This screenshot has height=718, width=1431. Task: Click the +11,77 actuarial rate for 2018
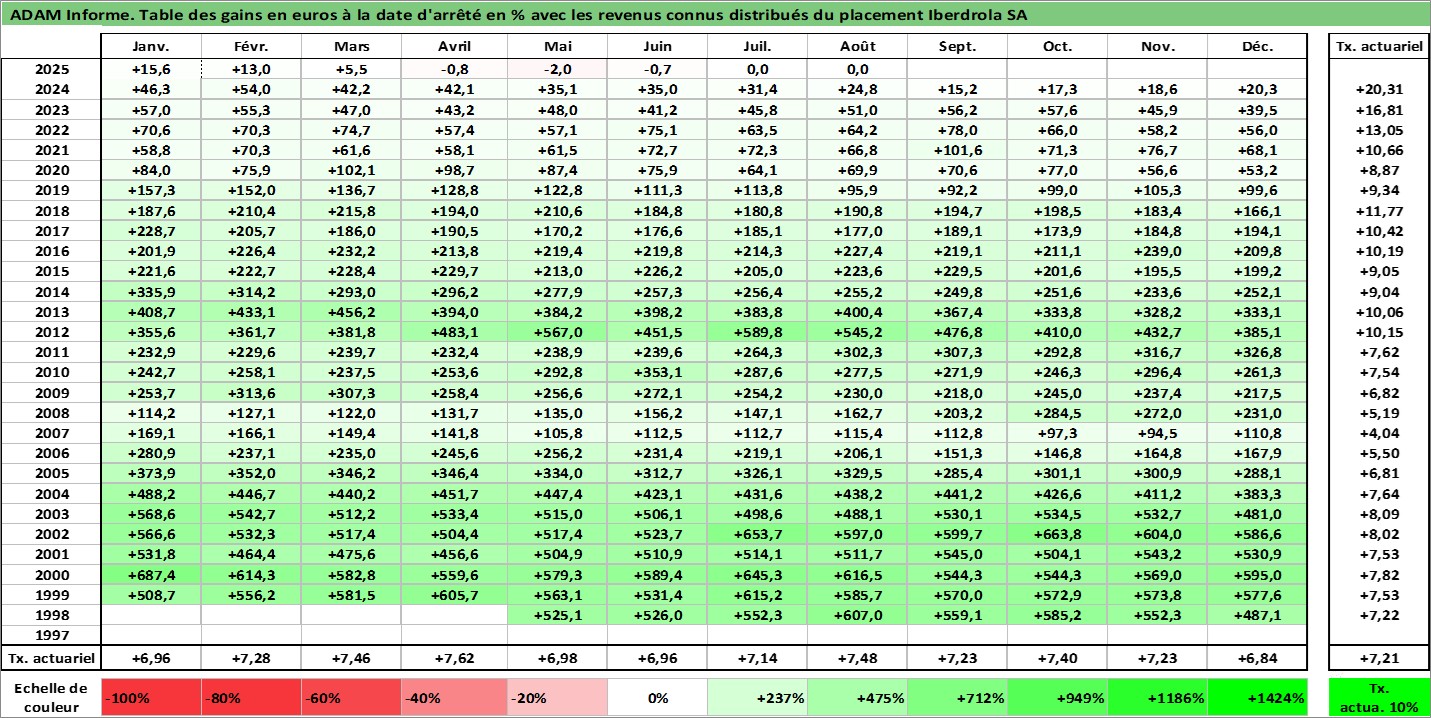[1378, 211]
